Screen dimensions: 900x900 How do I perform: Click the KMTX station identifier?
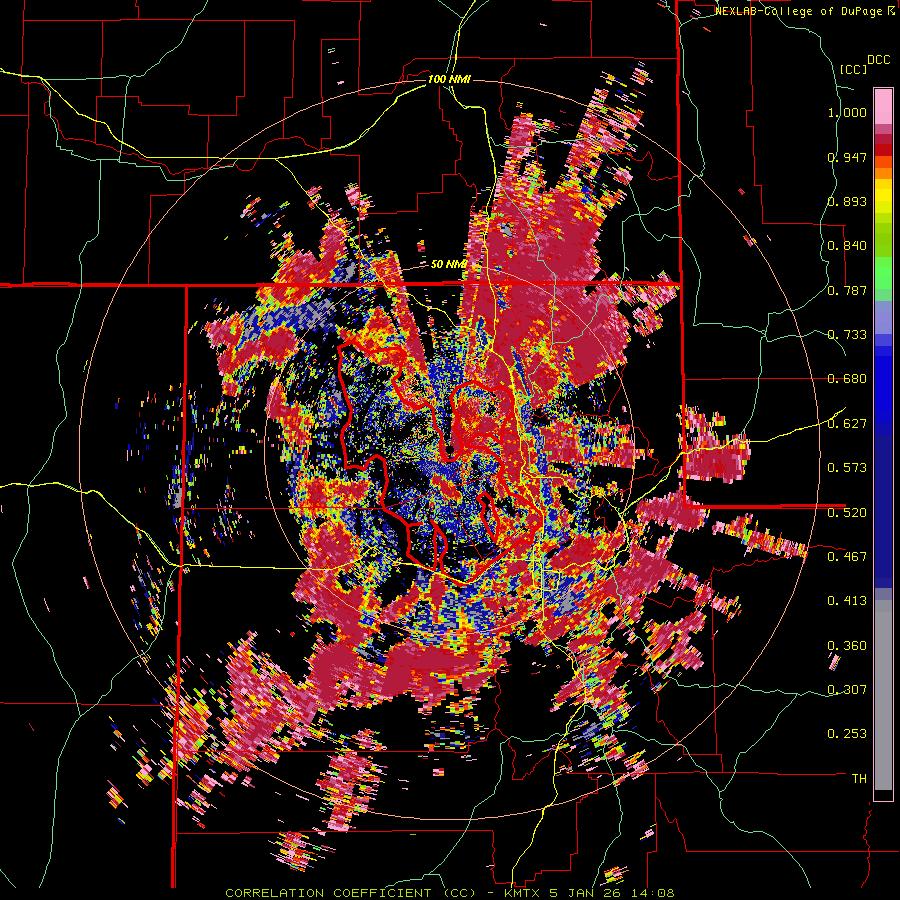tap(522, 893)
